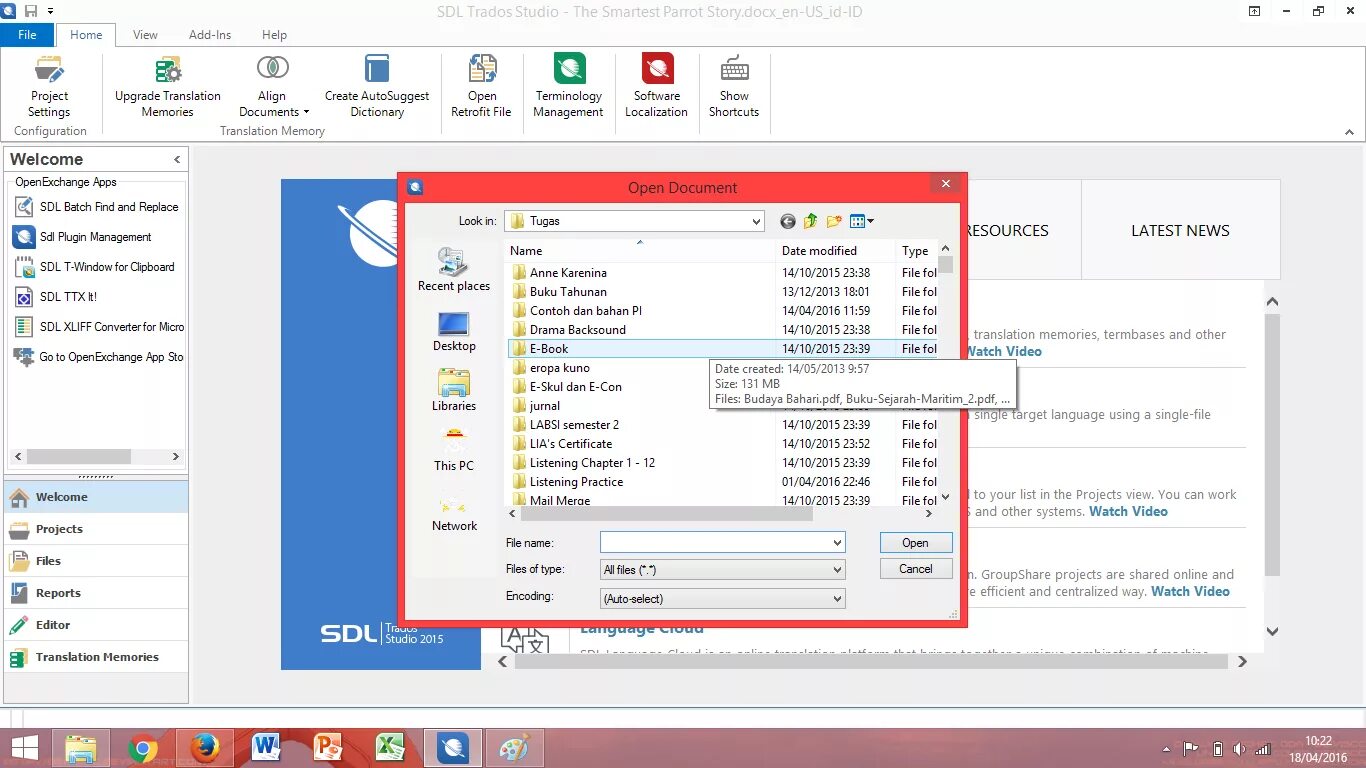1366x768 pixels.
Task: Open Sdl Plugin Management app
Action: [x=84, y=237]
